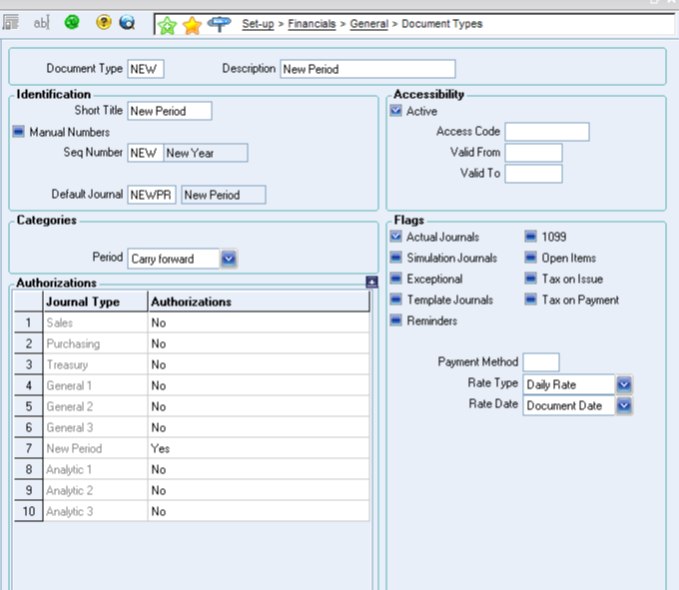Click the Document Type field

click(146, 69)
